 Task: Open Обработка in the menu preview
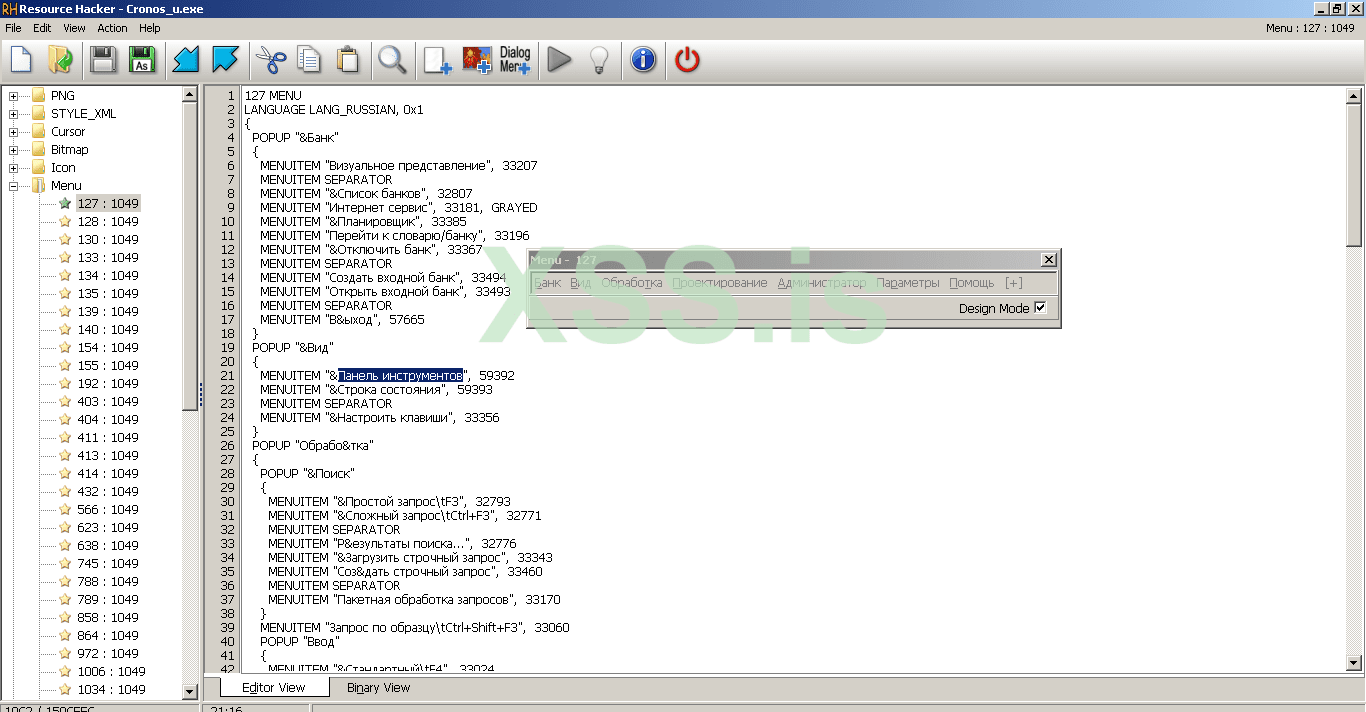[x=632, y=283]
